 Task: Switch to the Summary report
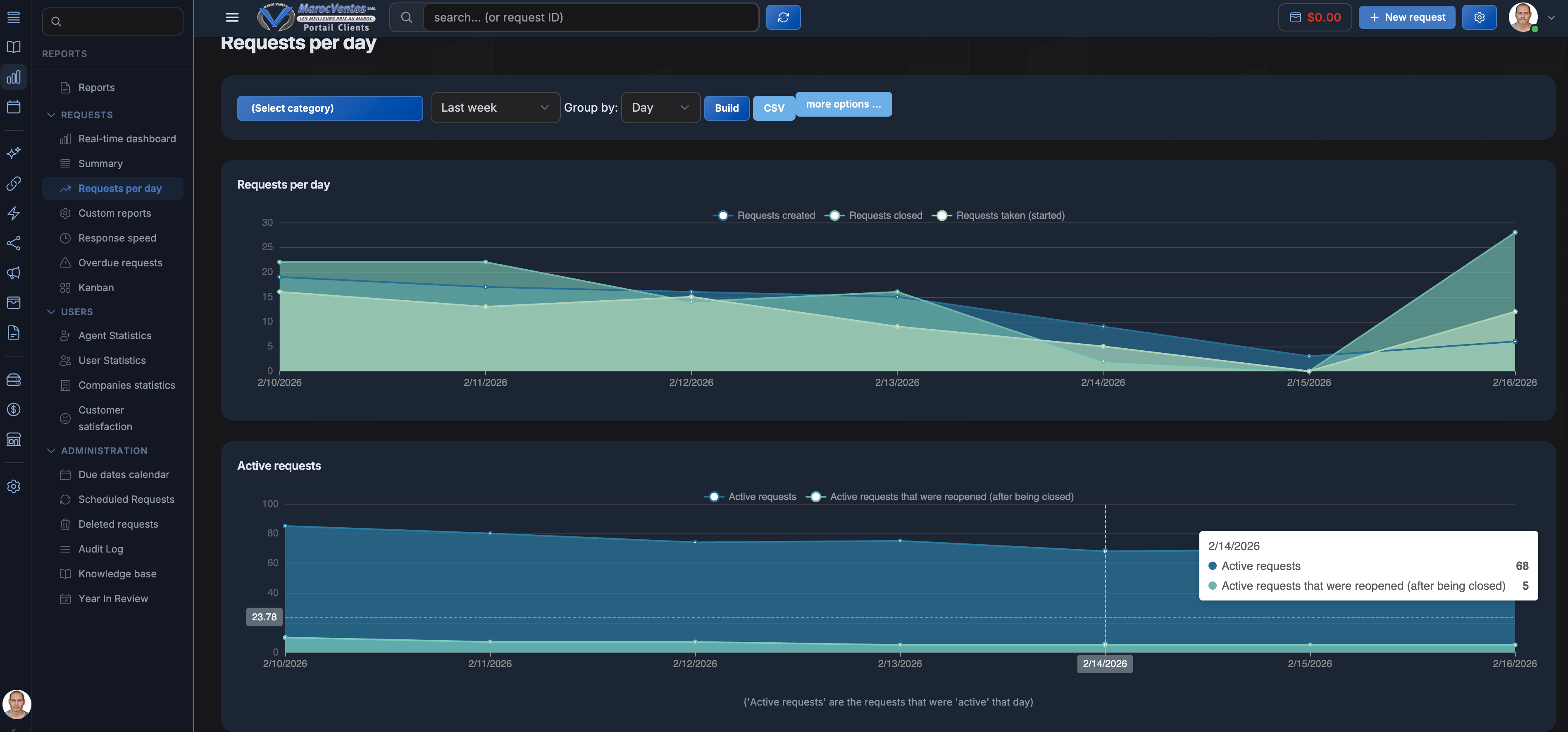(x=100, y=163)
